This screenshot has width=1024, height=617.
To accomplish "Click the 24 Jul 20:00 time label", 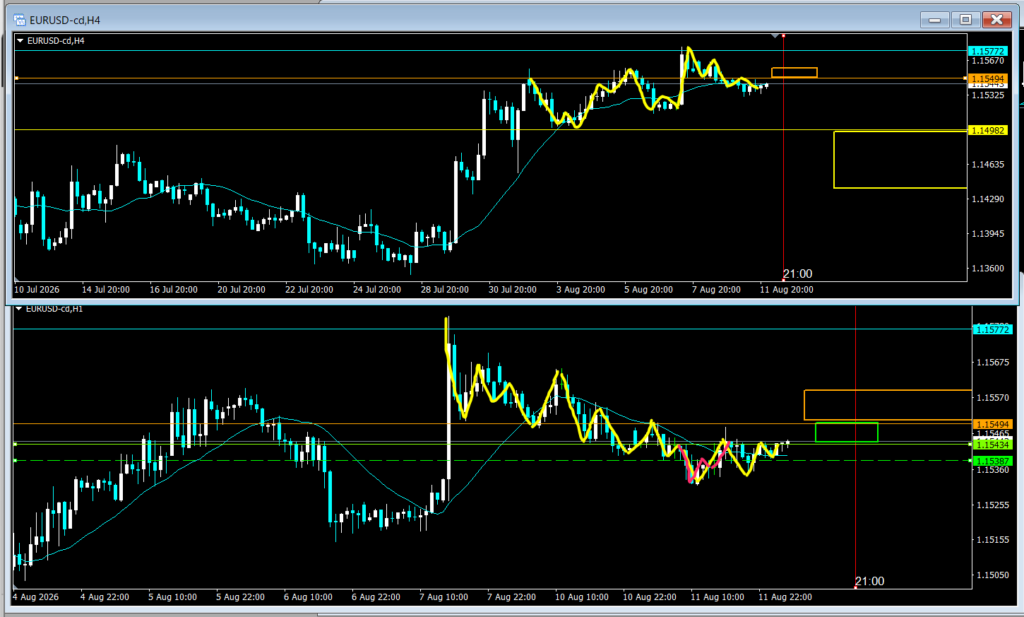I will point(377,289).
